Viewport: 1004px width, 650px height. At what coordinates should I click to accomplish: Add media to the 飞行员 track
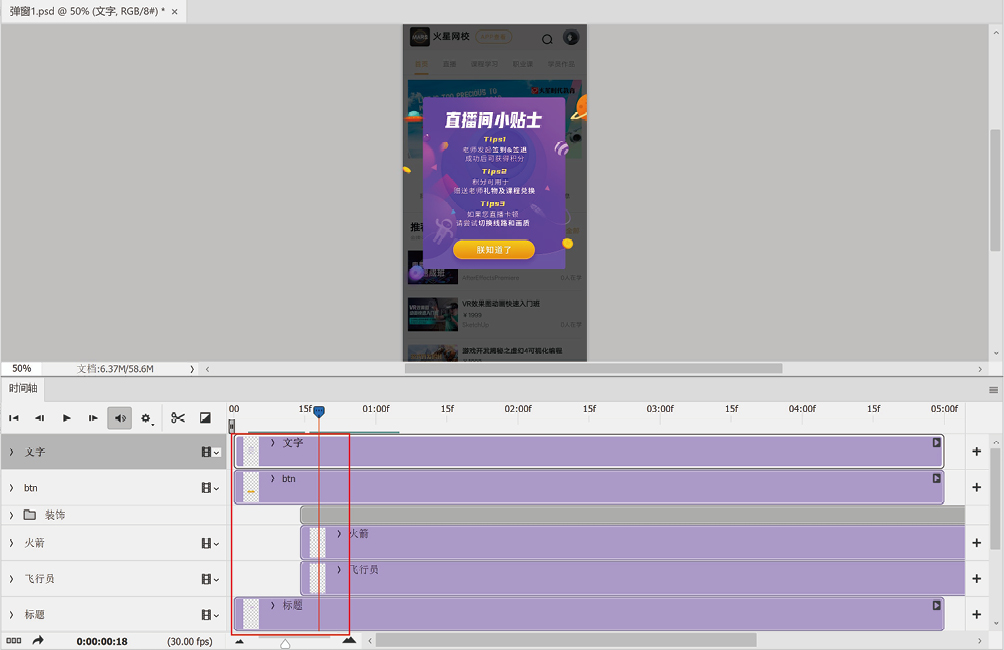[x=976, y=579]
